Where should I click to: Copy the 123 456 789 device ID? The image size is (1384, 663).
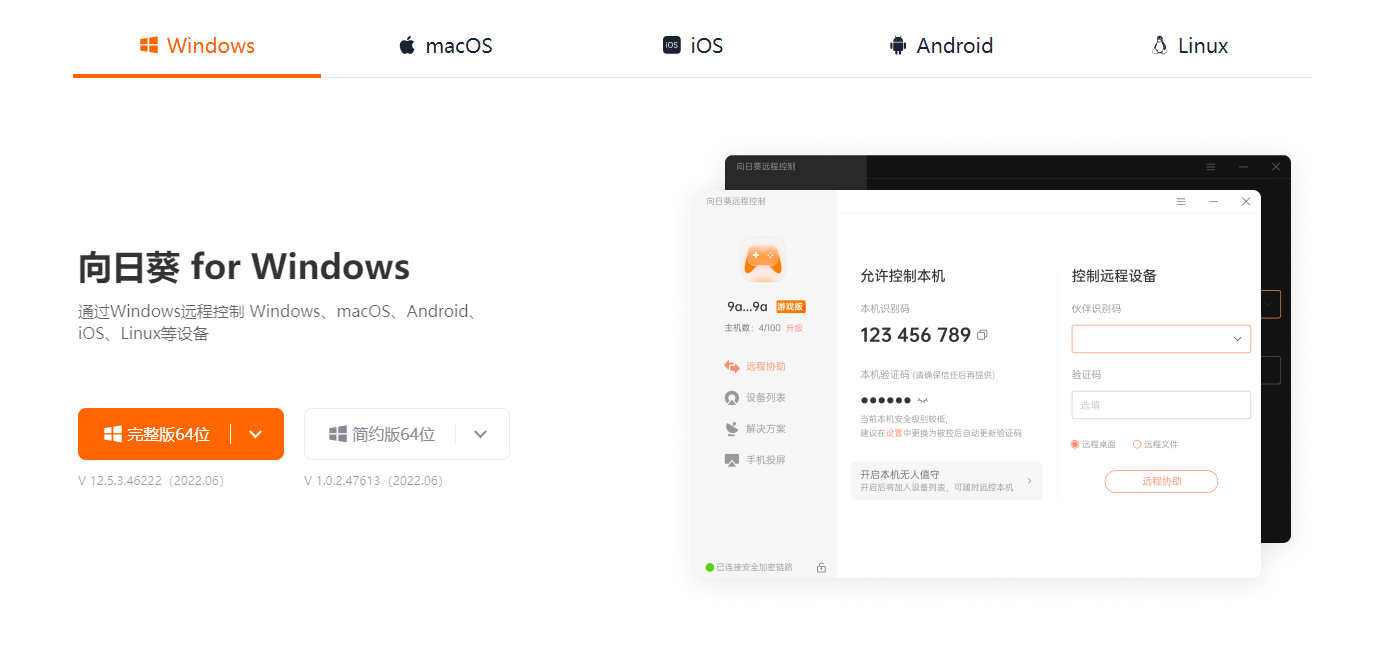983,335
